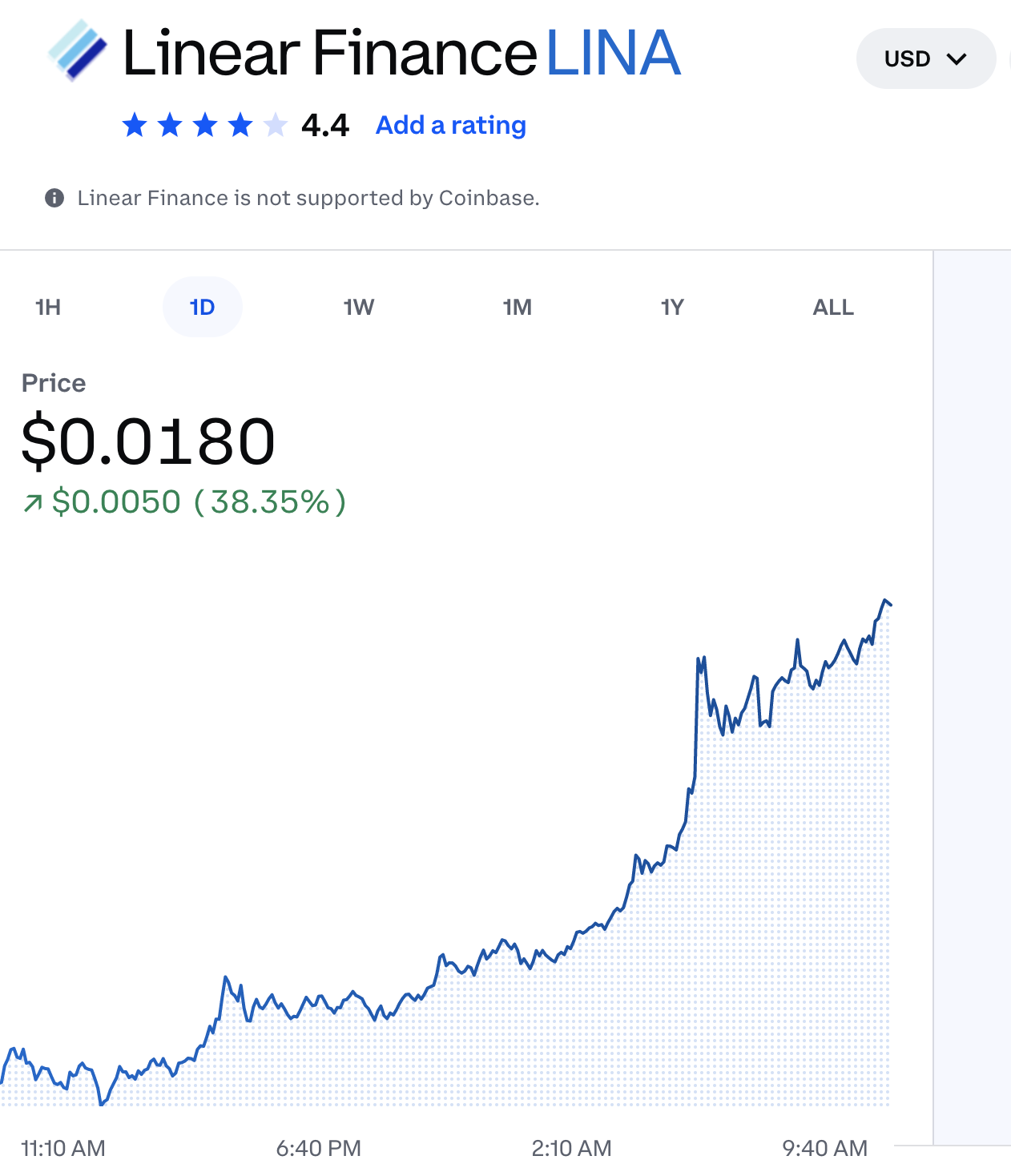Show the 1M price history
This screenshot has height=1176, width=1011.
tap(518, 308)
